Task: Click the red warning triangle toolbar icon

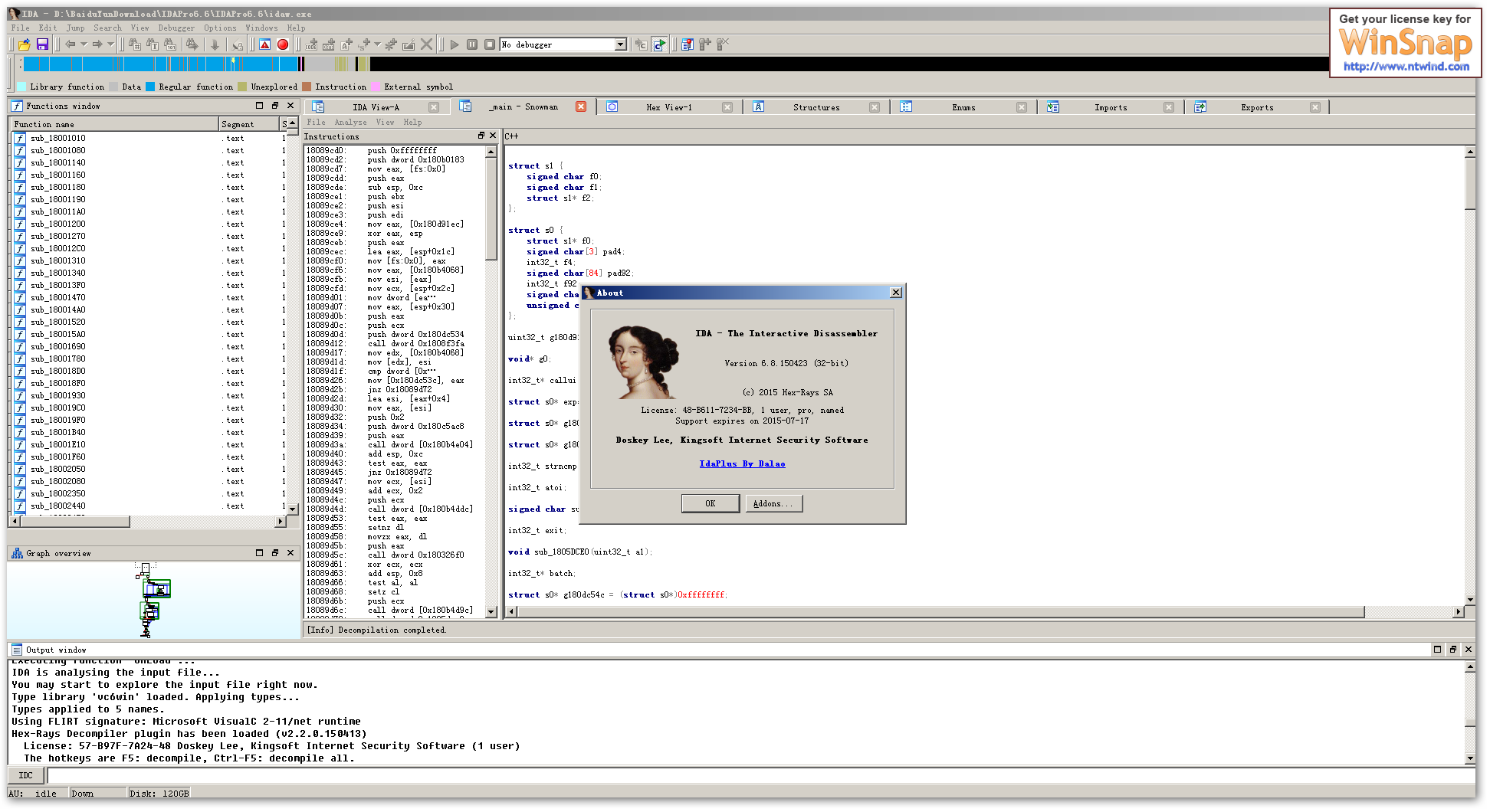Action: (265, 44)
